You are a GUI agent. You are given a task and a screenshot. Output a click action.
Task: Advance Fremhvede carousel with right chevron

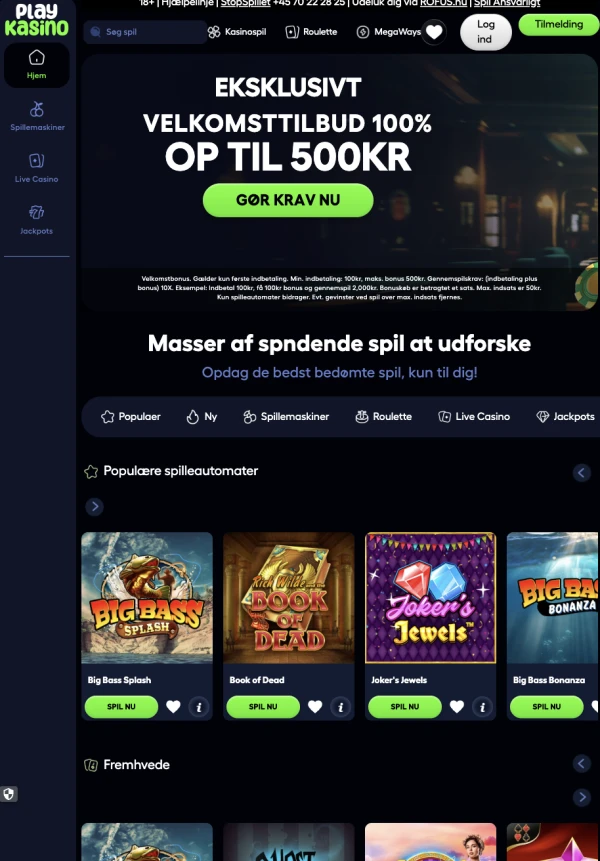(x=582, y=797)
